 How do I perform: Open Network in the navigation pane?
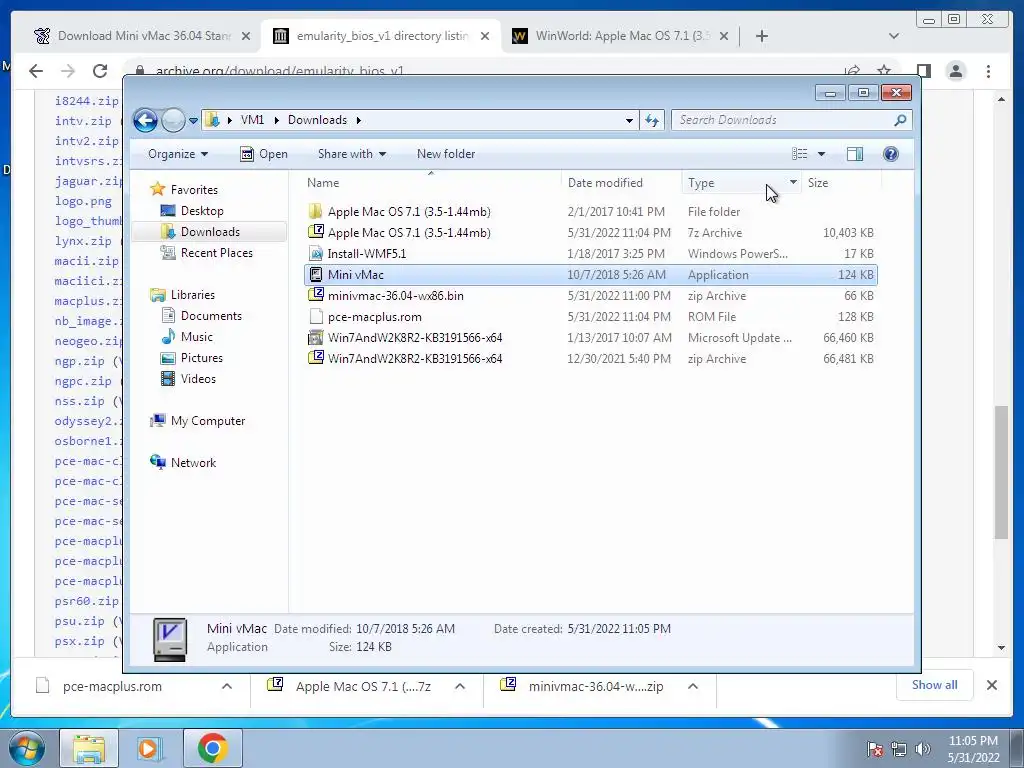(x=193, y=463)
